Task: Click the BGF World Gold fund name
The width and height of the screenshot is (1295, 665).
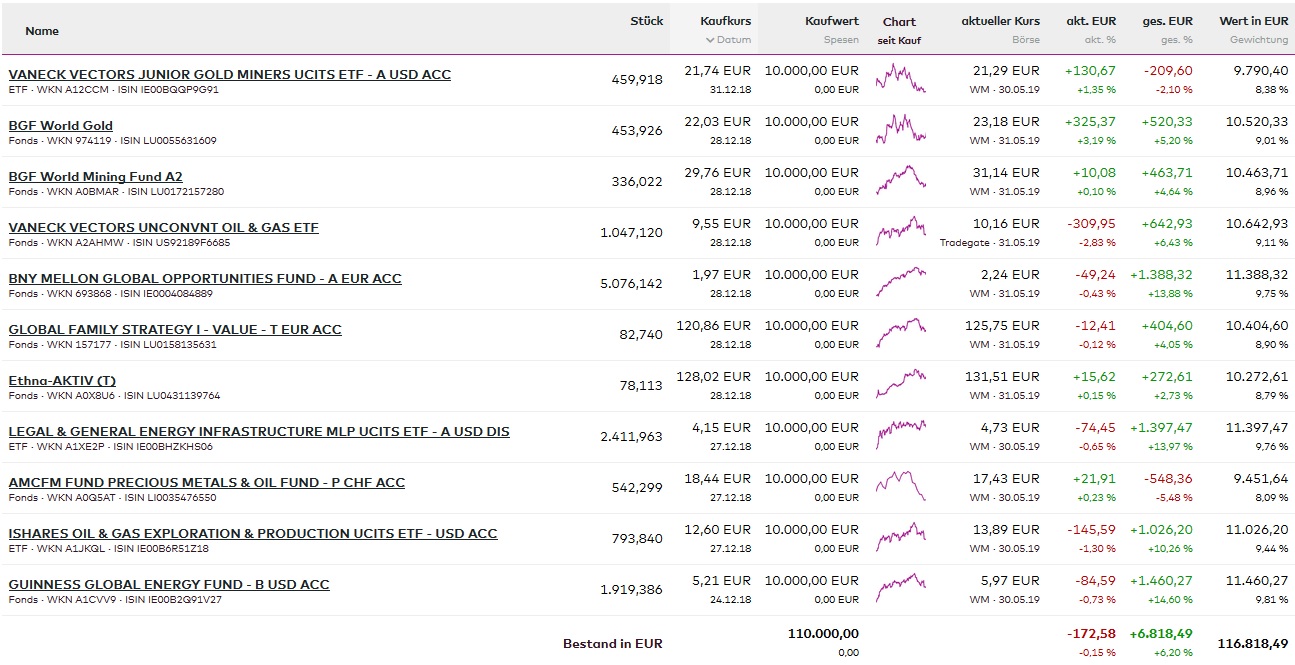Action: click(61, 126)
